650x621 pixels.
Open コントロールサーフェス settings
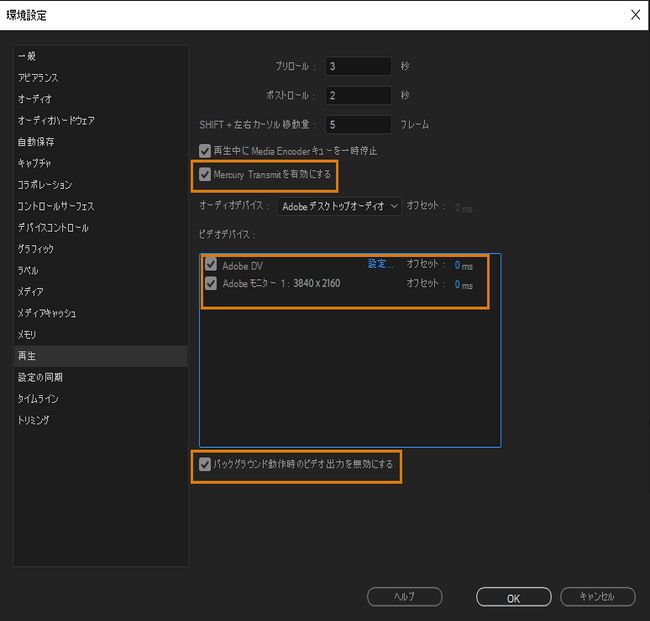100,206
